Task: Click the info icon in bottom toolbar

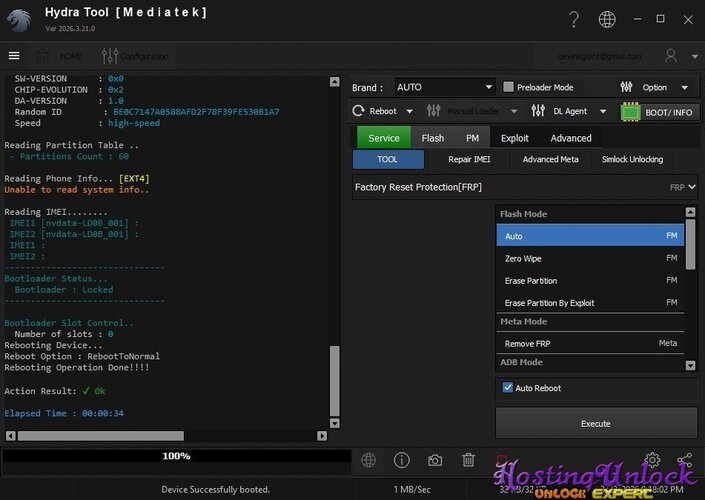Action: (402, 460)
